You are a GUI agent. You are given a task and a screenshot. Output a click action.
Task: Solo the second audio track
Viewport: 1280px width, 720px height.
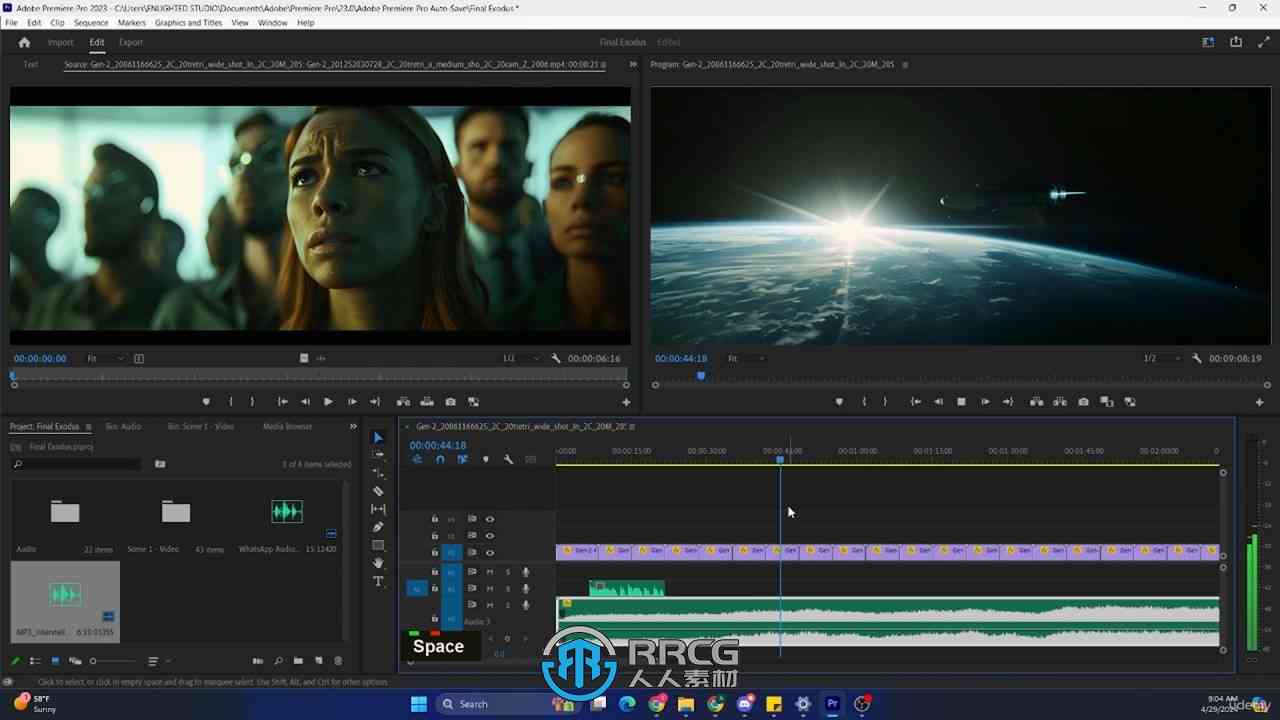[508, 588]
